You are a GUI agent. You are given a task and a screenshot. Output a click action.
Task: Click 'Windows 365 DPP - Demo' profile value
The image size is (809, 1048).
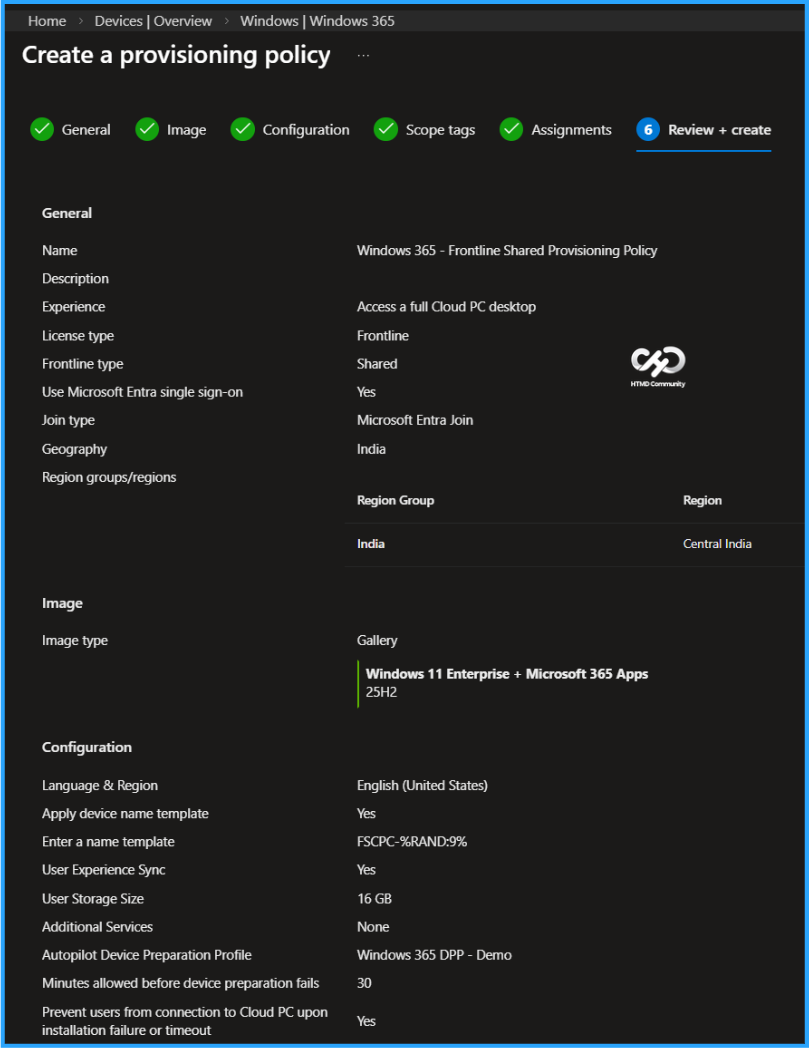[435, 955]
